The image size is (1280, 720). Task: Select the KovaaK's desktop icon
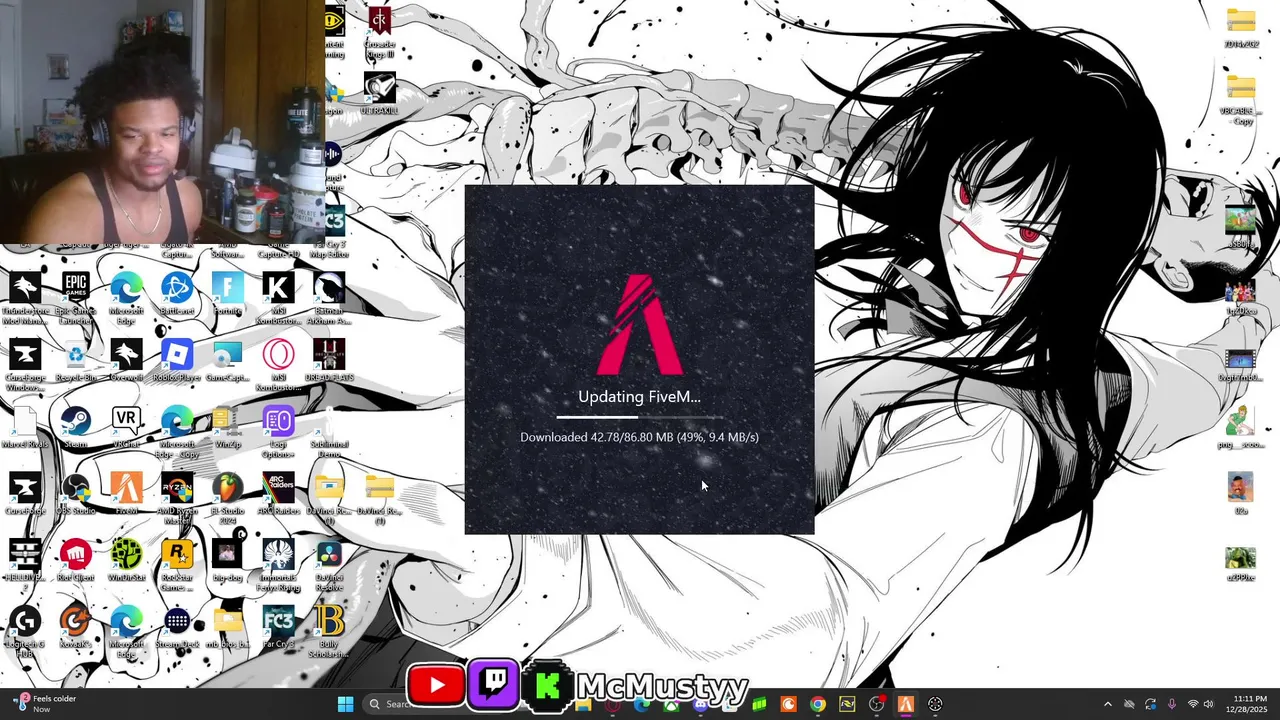click(76, 628)
